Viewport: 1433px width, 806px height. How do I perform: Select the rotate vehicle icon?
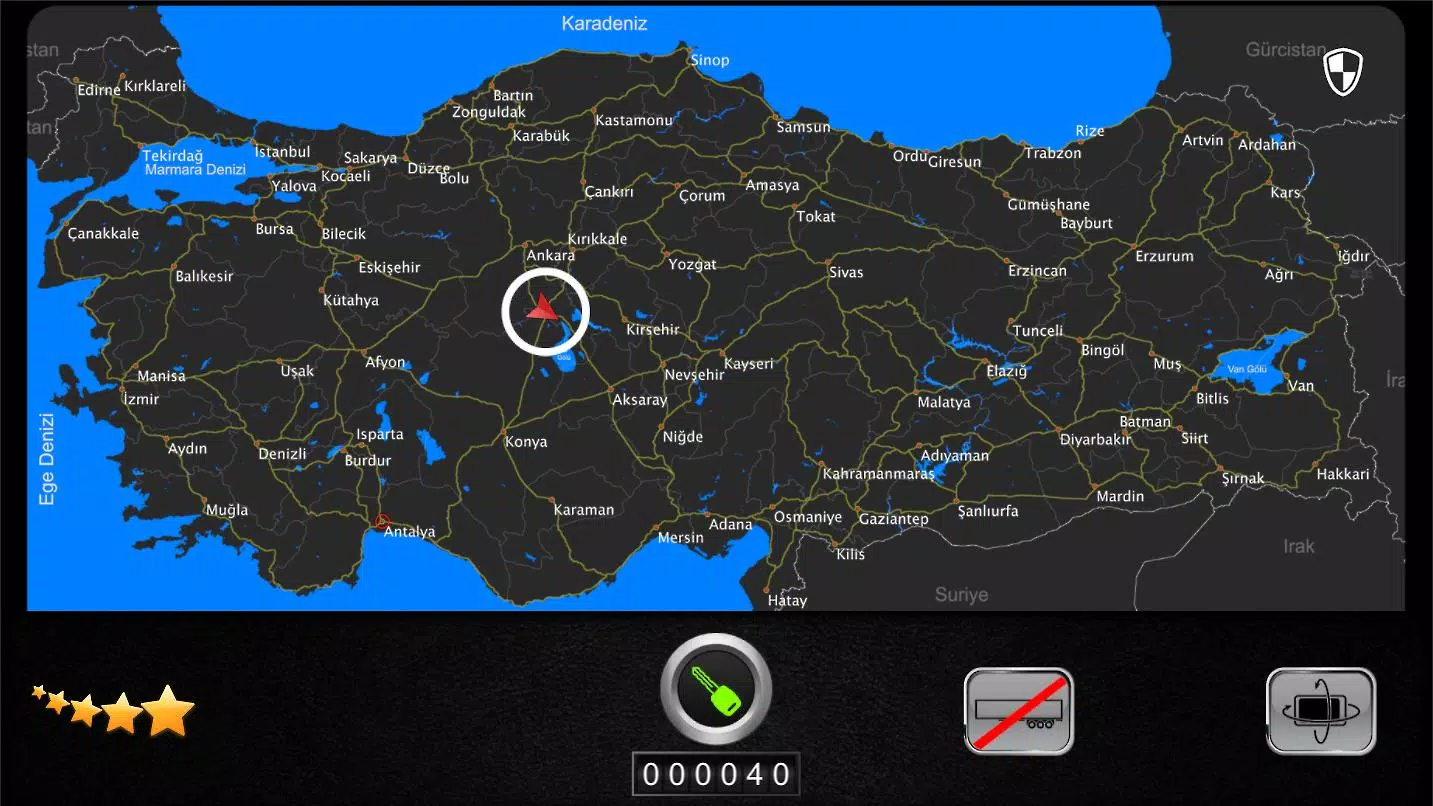(1320, 710)
